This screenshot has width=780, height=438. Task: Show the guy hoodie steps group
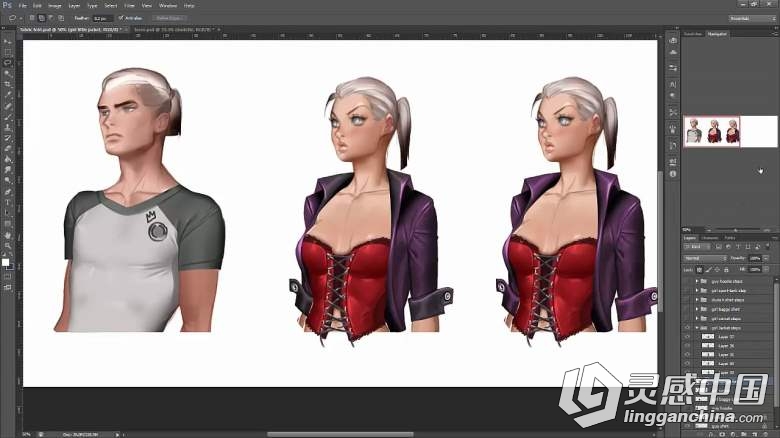687,282
